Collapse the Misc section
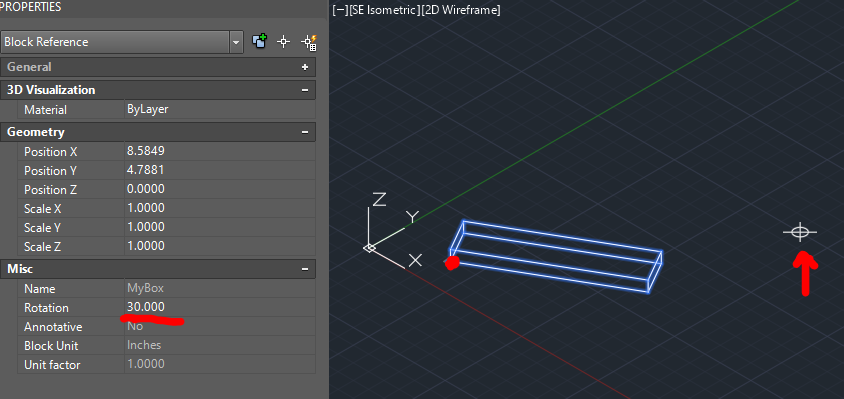 pos(305,269)
